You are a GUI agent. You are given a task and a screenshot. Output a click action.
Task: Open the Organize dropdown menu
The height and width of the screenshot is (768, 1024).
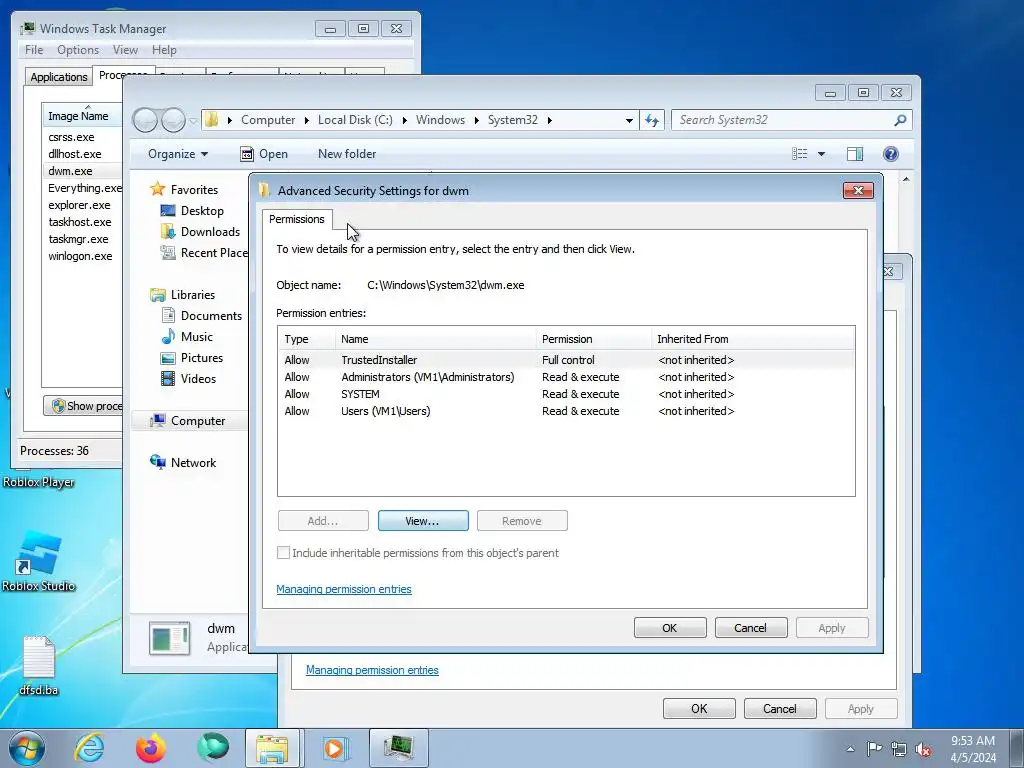178,154
